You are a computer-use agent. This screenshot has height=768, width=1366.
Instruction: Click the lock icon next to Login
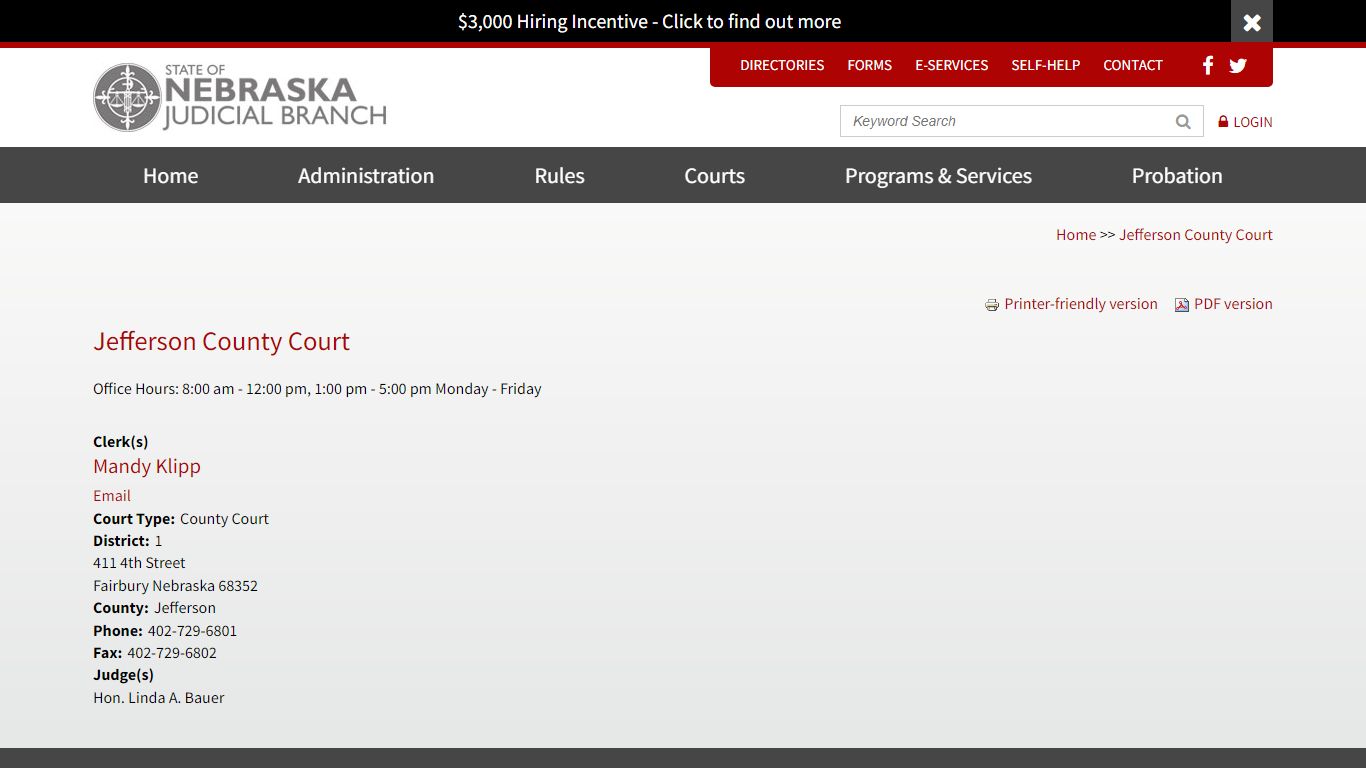[1223, 121]
